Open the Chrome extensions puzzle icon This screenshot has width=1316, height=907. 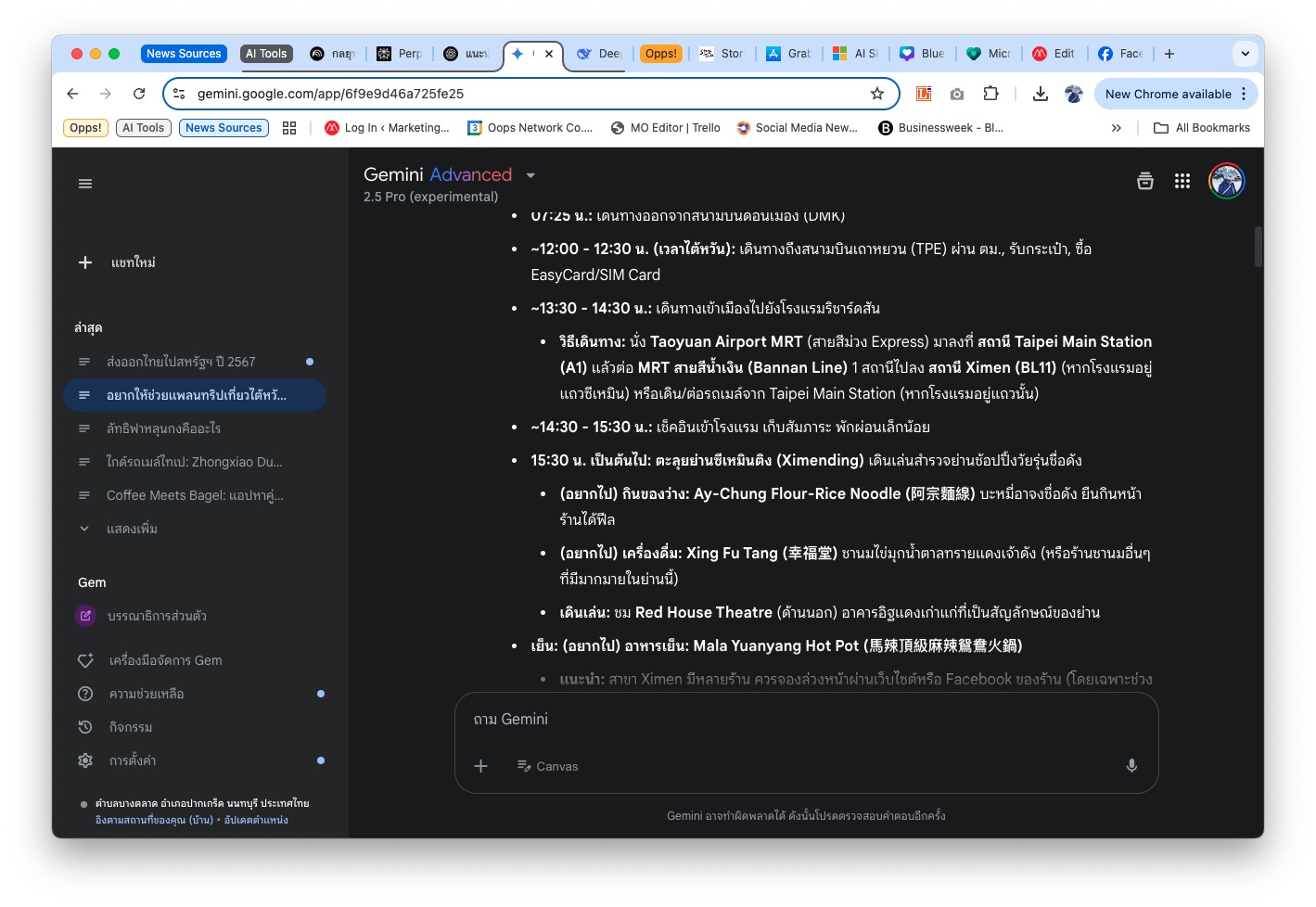(x=990, y=94)
